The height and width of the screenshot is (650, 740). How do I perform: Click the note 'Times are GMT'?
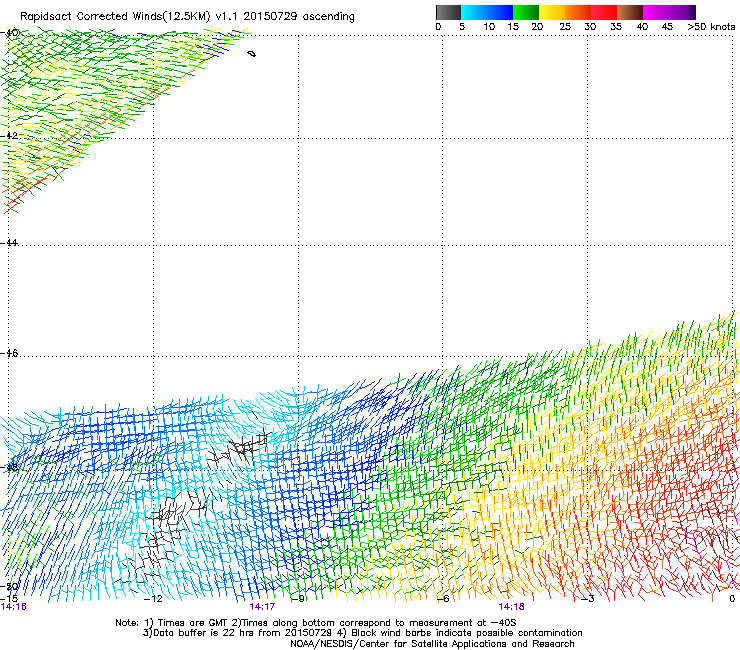pyautogui.click(x=192, y=623)
